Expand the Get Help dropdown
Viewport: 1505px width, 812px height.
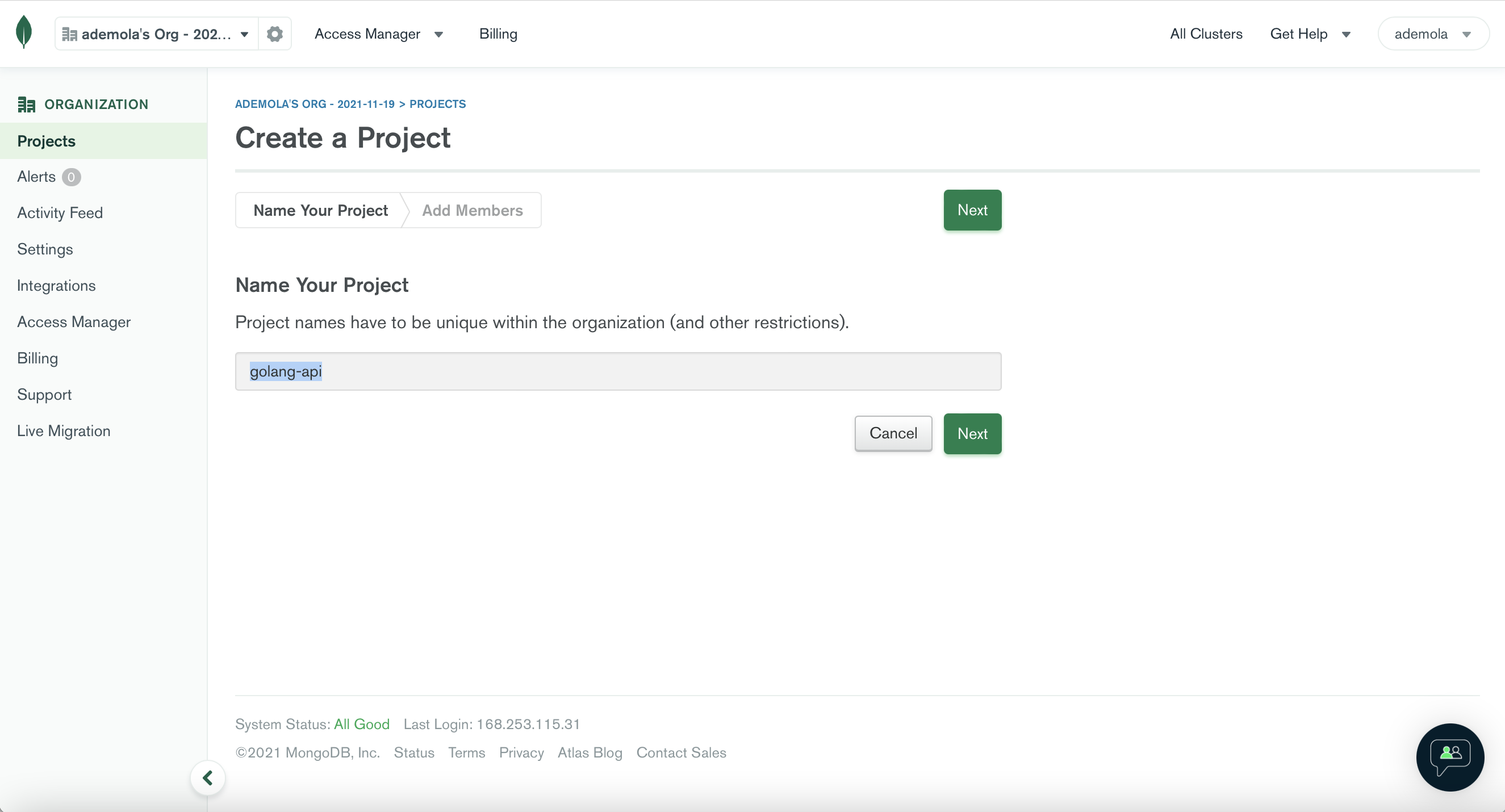pyautogui.click(x=1310, y=34)
